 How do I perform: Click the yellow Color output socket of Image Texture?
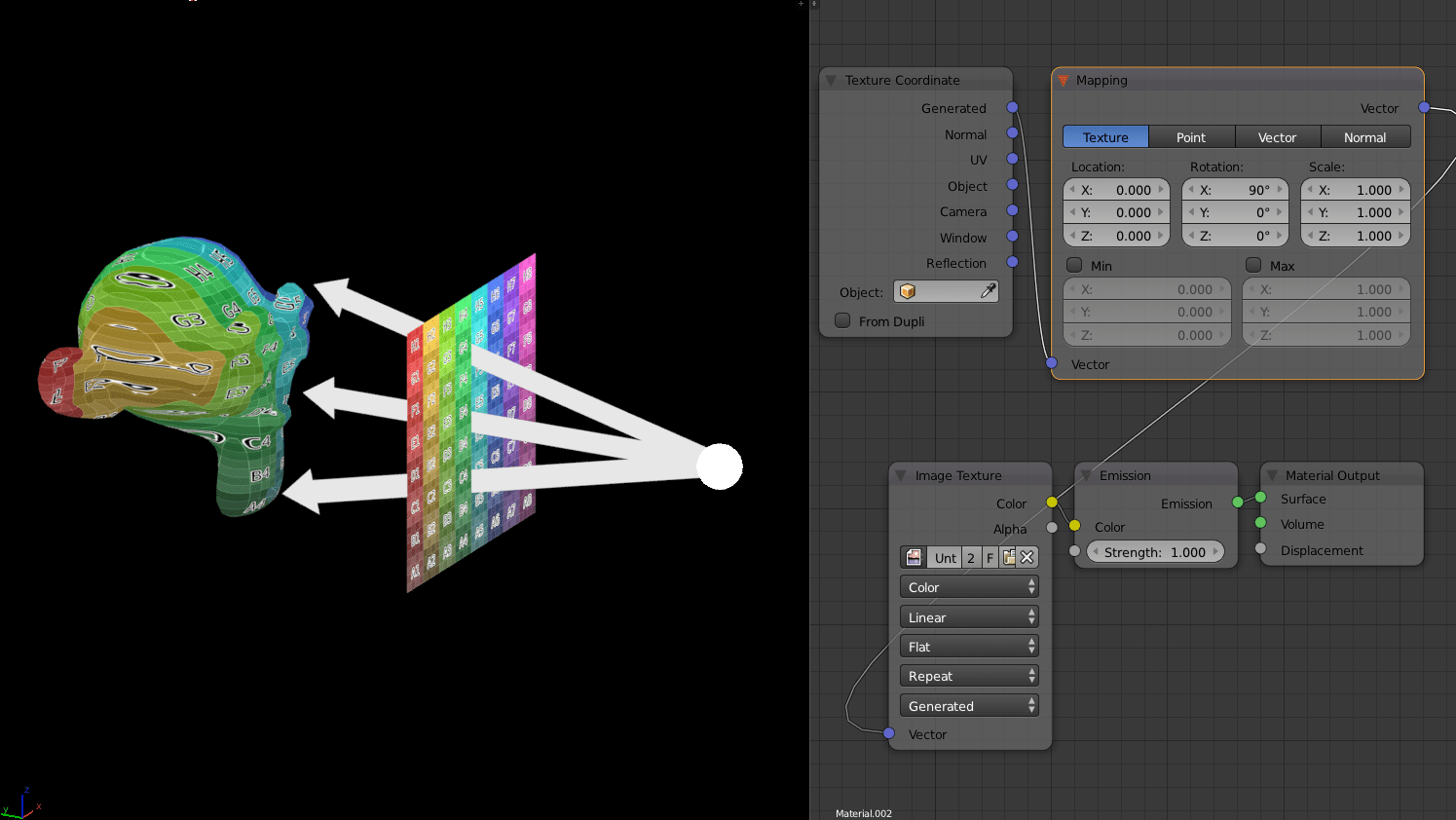1051,503
